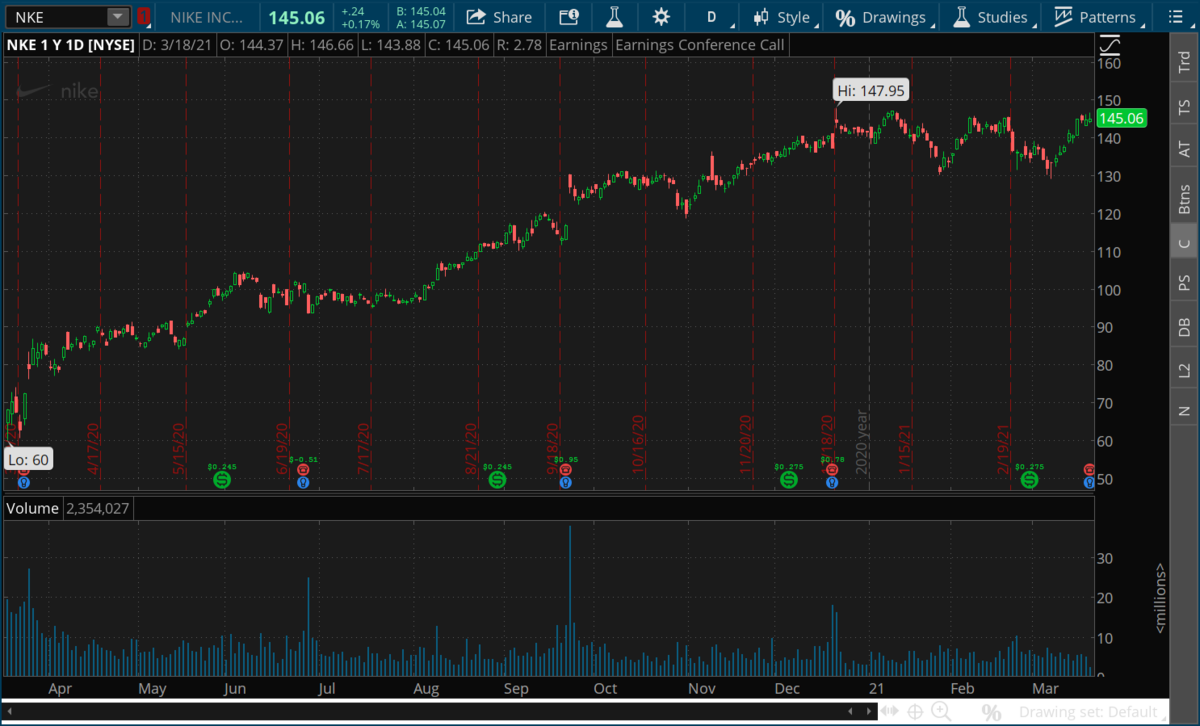Screen dimensions: 1200x726
Task: Click the NIKE INC... company name label
Action: [x=207, y=17]
